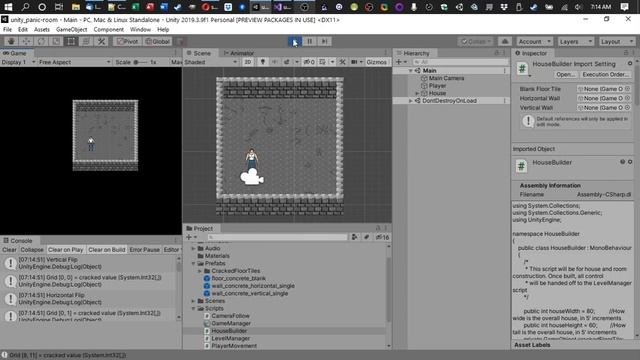Open the Display 1 dropdown in Game view

click(18, 62)
